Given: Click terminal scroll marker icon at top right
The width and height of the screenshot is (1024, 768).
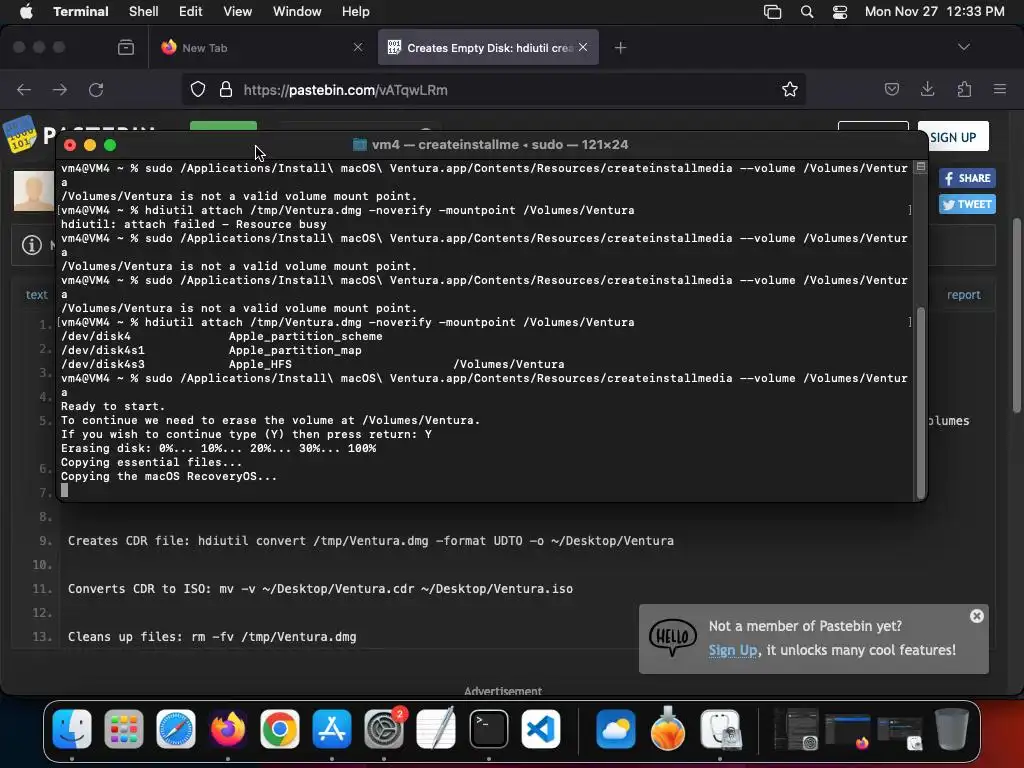Looking at the screenshot, I should [921, 167].
